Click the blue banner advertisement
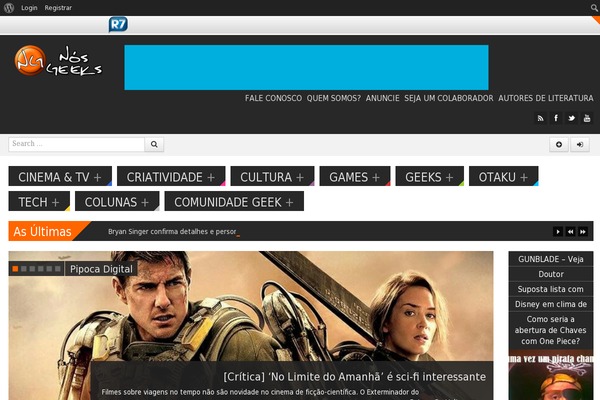 [x=306, y=67]
